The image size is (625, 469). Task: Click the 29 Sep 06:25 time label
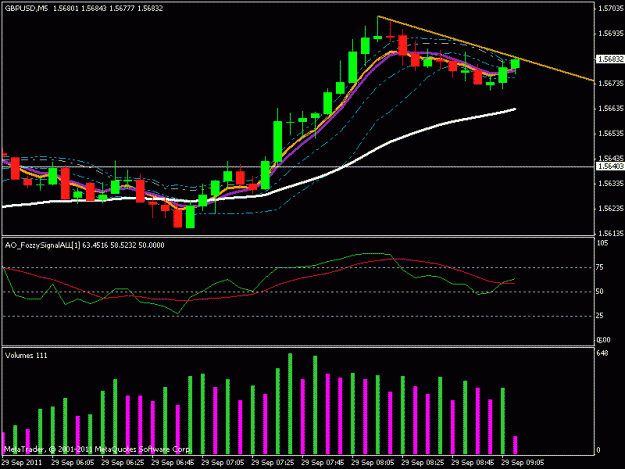123,463
